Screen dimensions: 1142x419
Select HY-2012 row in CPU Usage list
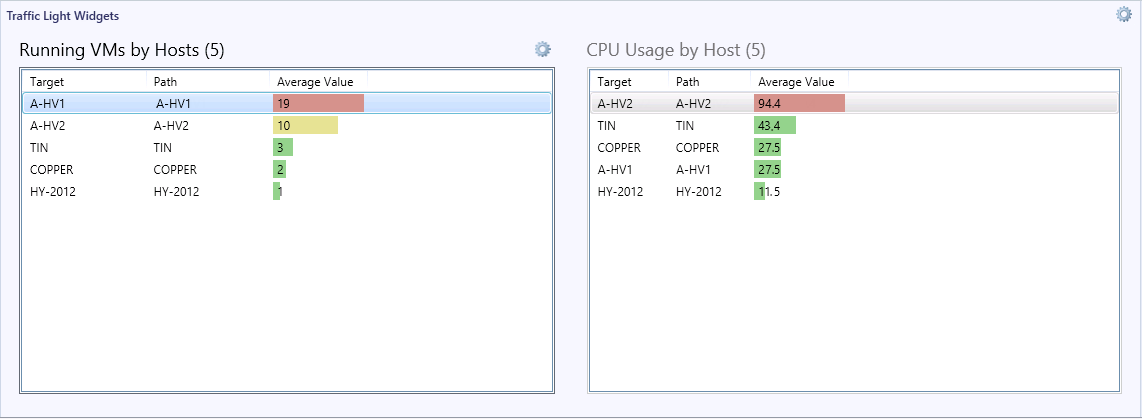pyautogui.click(x=854, y=191)
